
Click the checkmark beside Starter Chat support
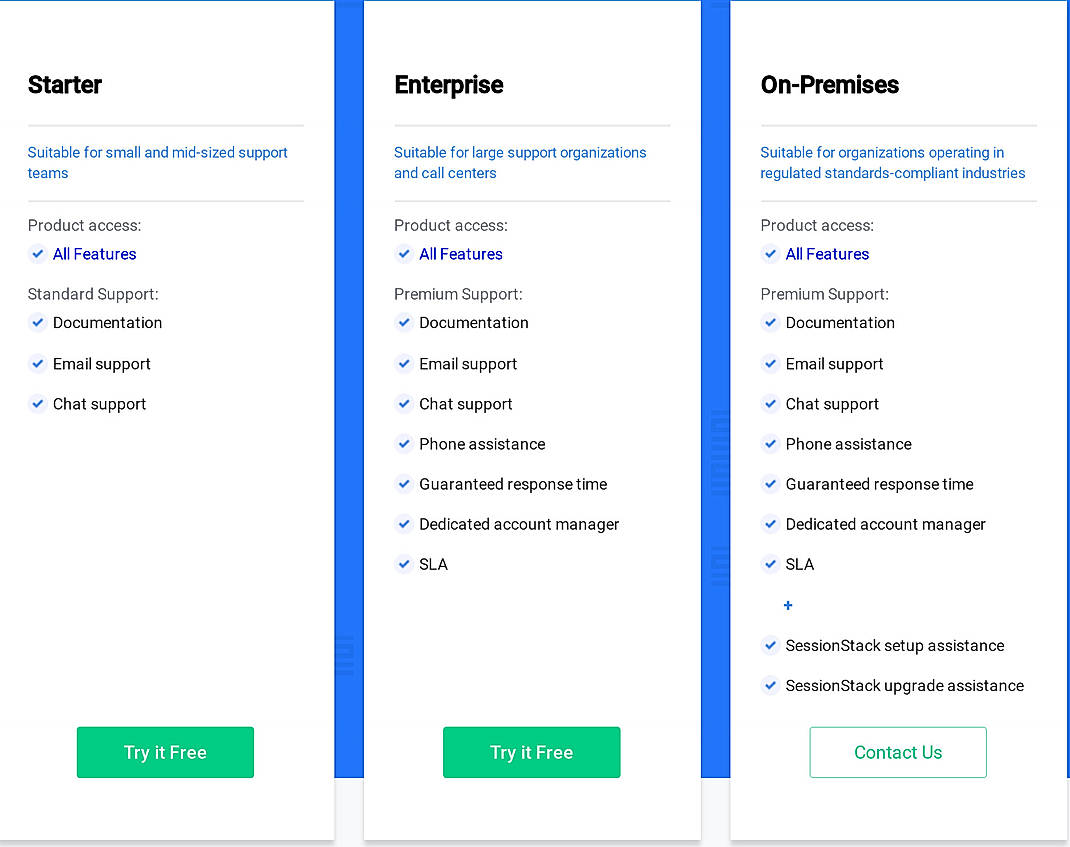point(37,404)
